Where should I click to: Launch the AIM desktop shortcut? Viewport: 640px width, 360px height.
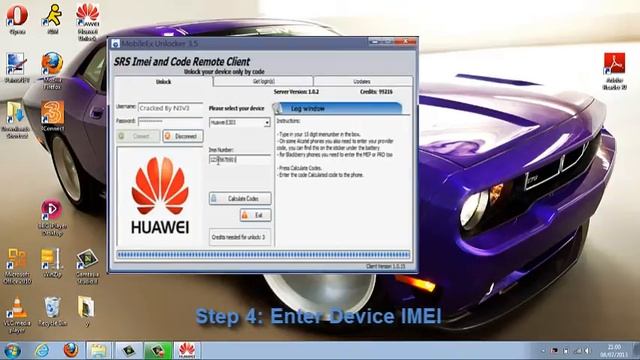53,19
